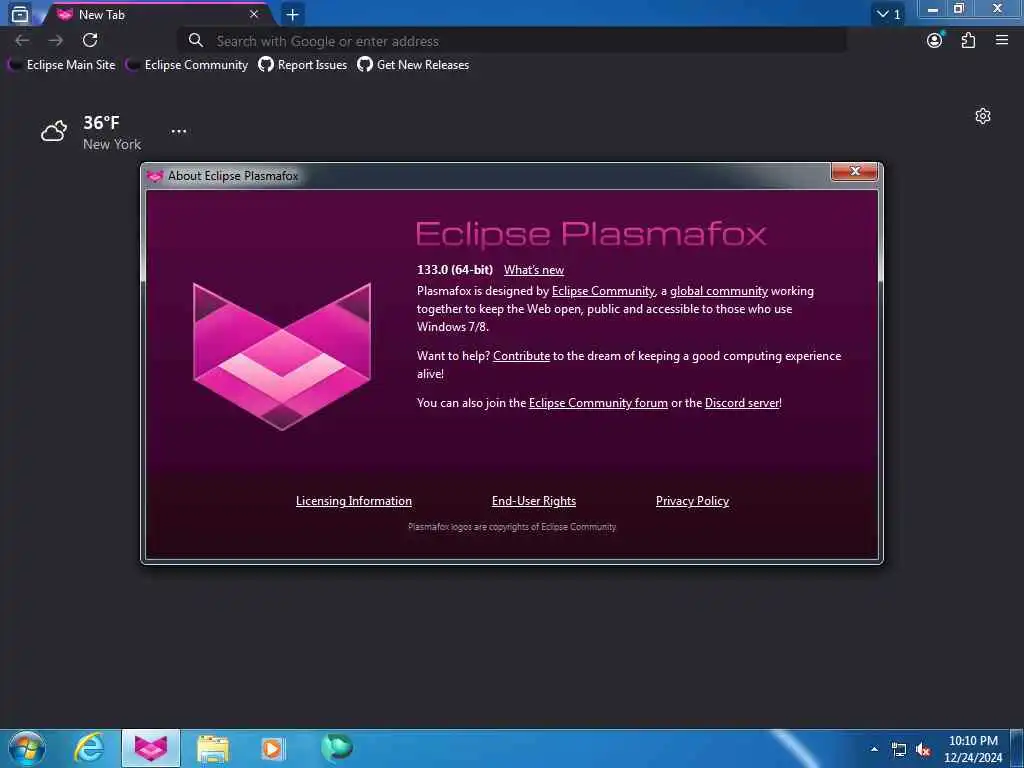Open Eclipse Main Site bookmark
This screenshot has height=768, width=1024.
[61, 65]
